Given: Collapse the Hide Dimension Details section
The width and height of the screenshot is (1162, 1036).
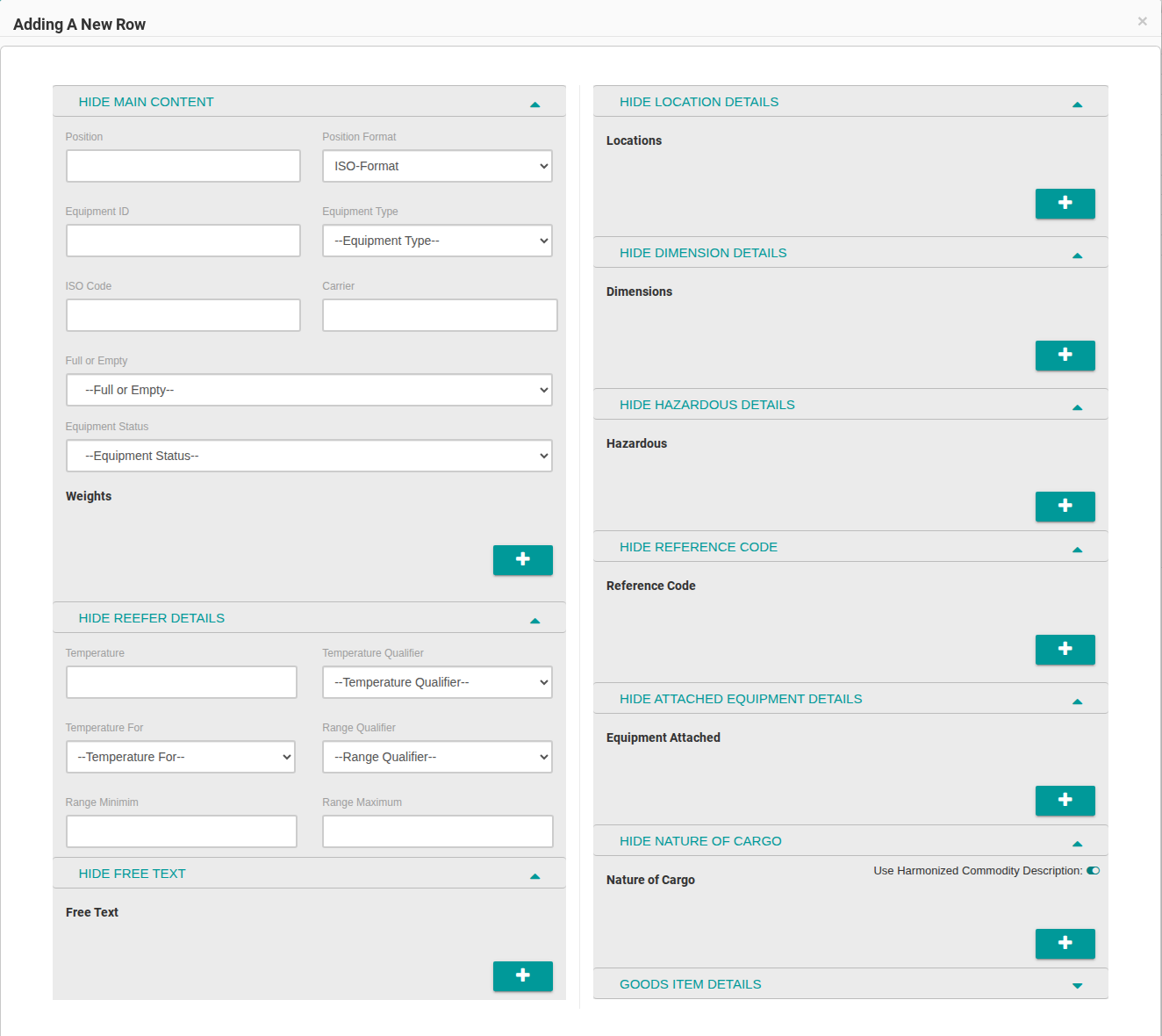Looking at the screenshot, I should 850,253.
